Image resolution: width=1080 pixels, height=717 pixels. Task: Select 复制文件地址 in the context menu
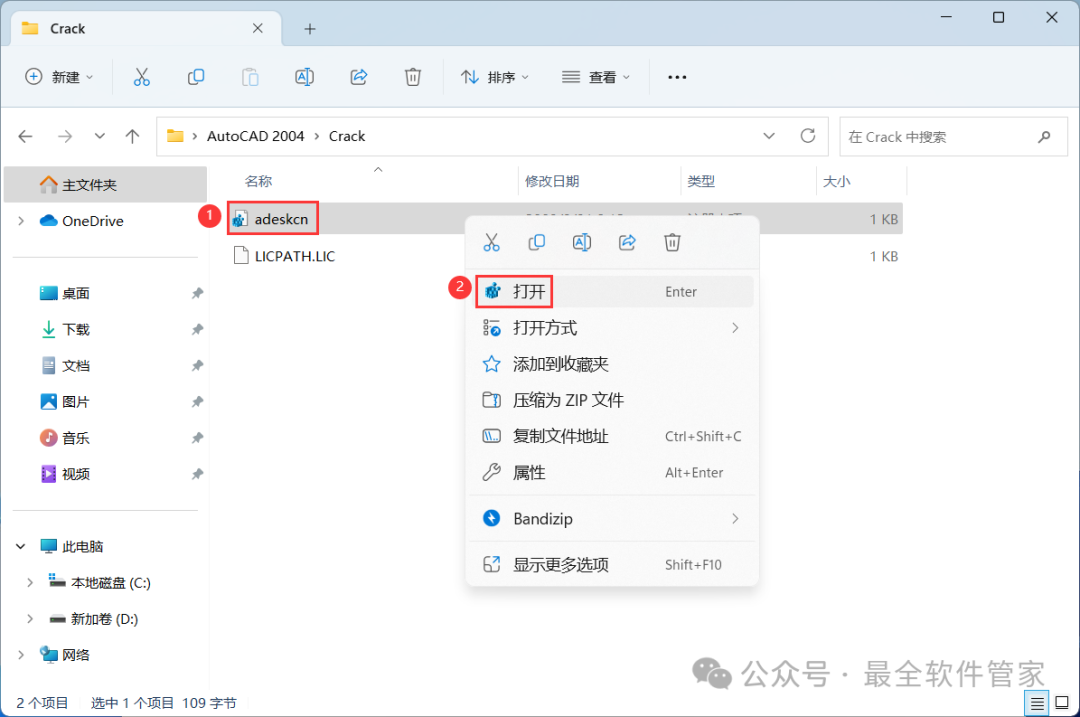(x=612, y=436)
